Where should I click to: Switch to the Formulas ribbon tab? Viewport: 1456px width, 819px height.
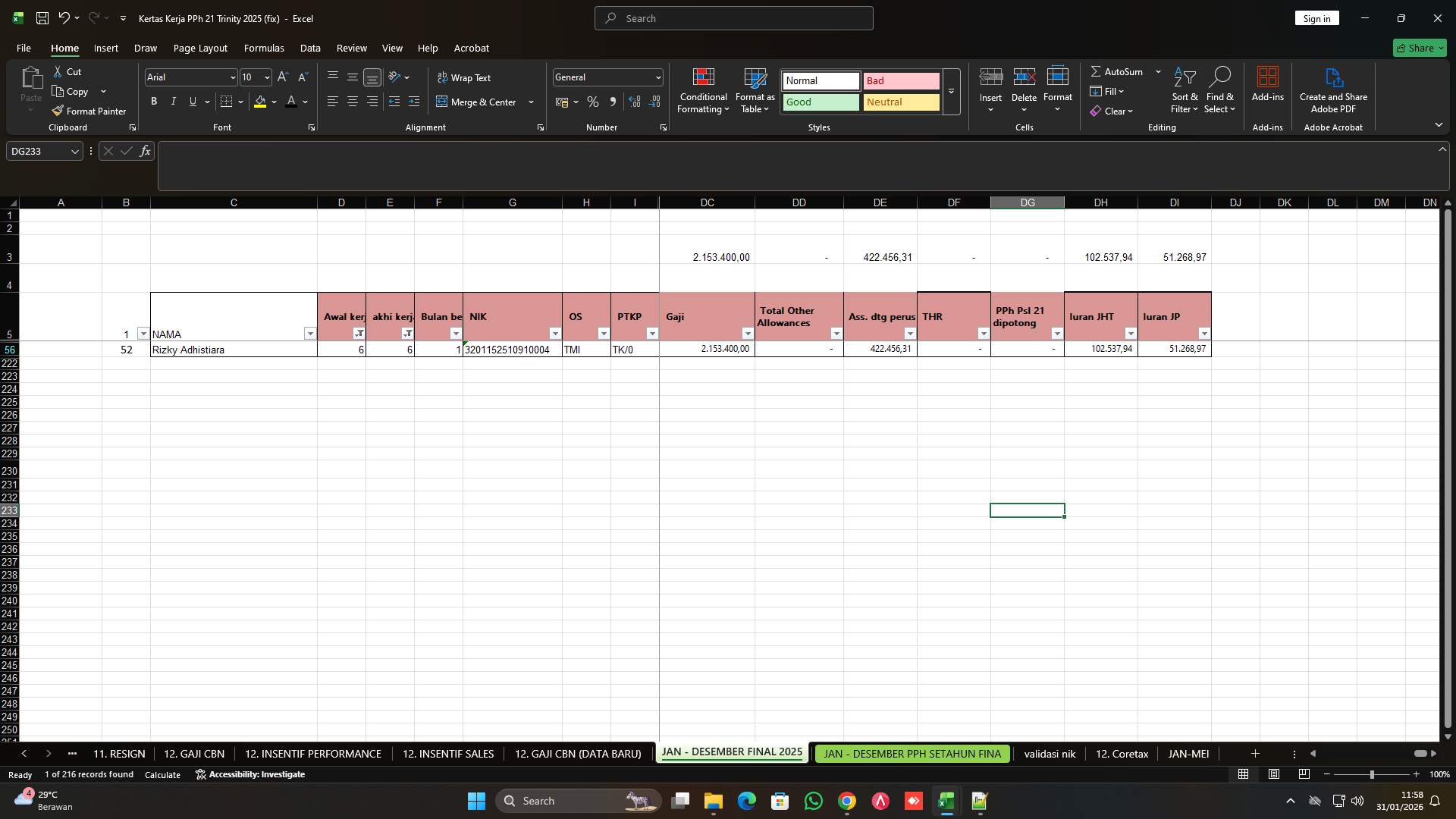[263, 48]
